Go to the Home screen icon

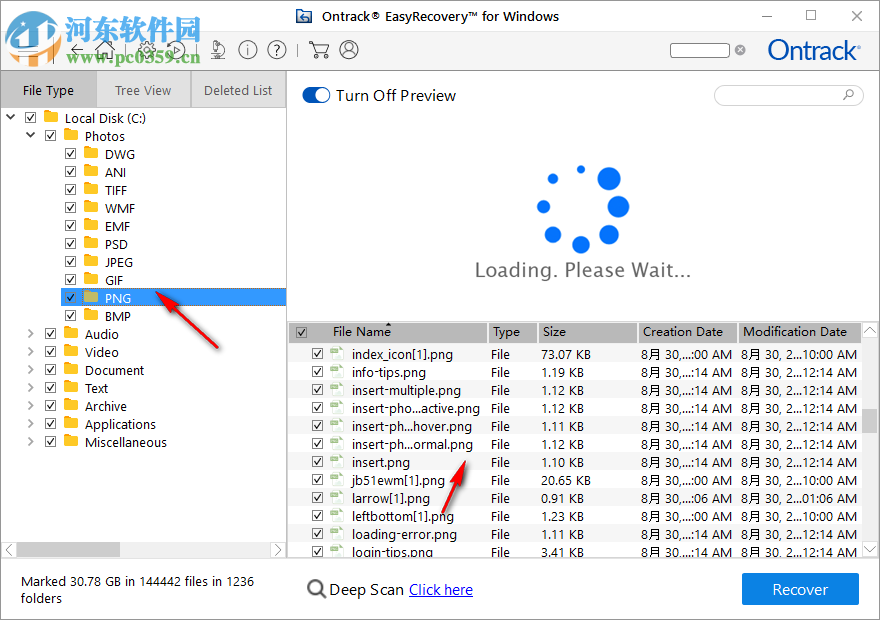click(105, 50)
